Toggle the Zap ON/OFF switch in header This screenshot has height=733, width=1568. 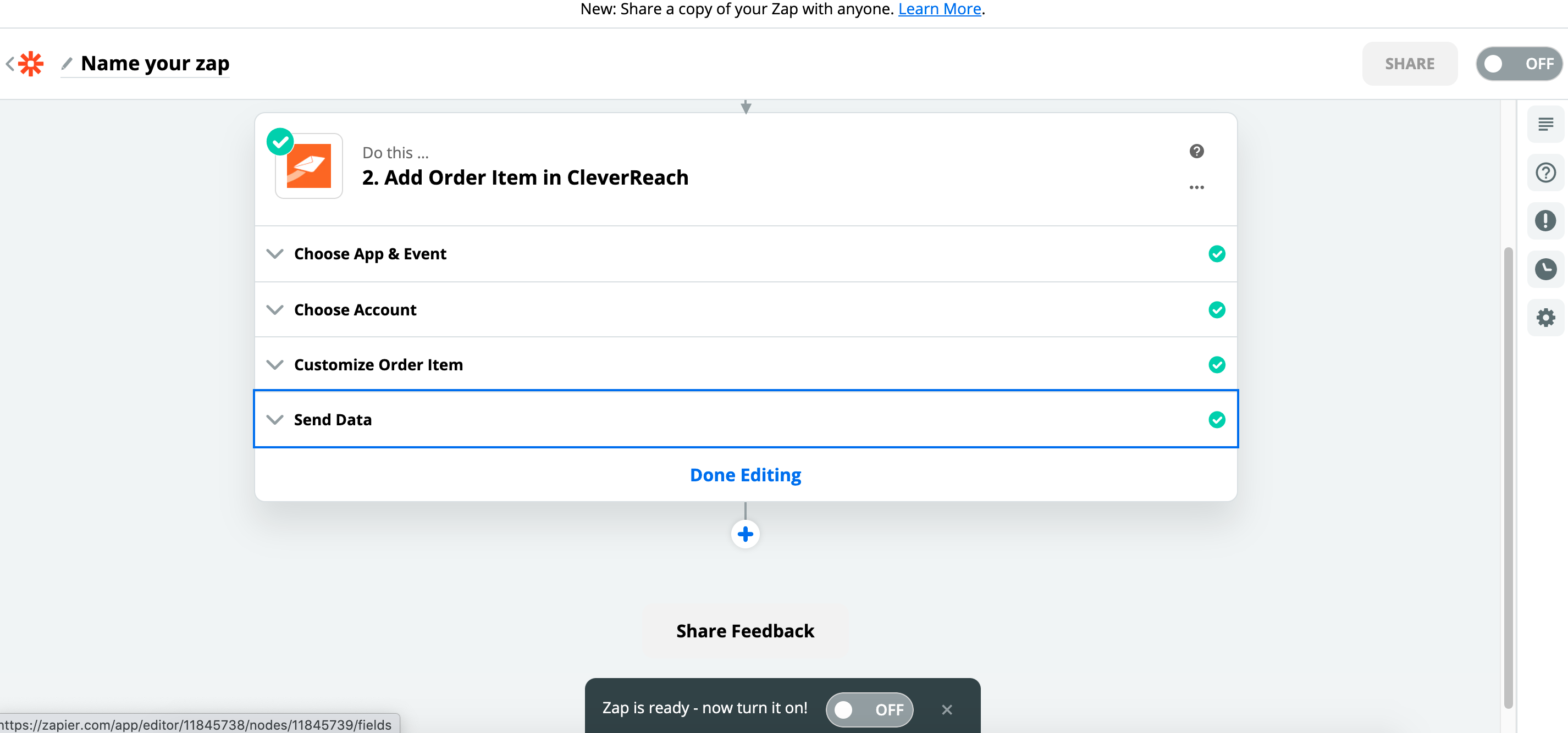(1518, 64)
